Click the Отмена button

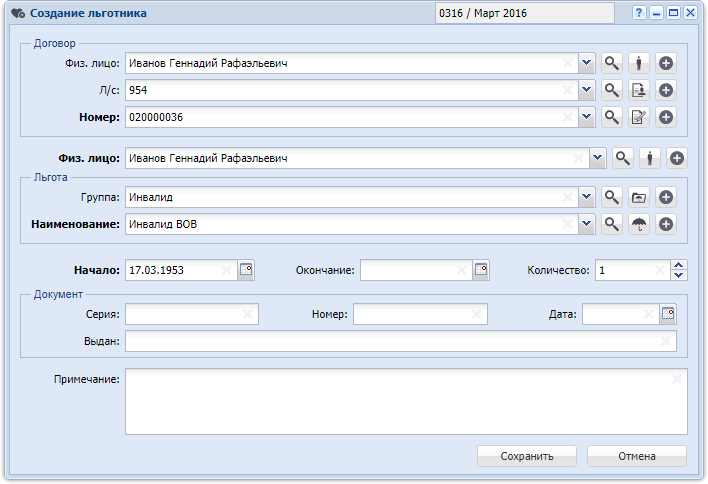[x=637, y=456]
